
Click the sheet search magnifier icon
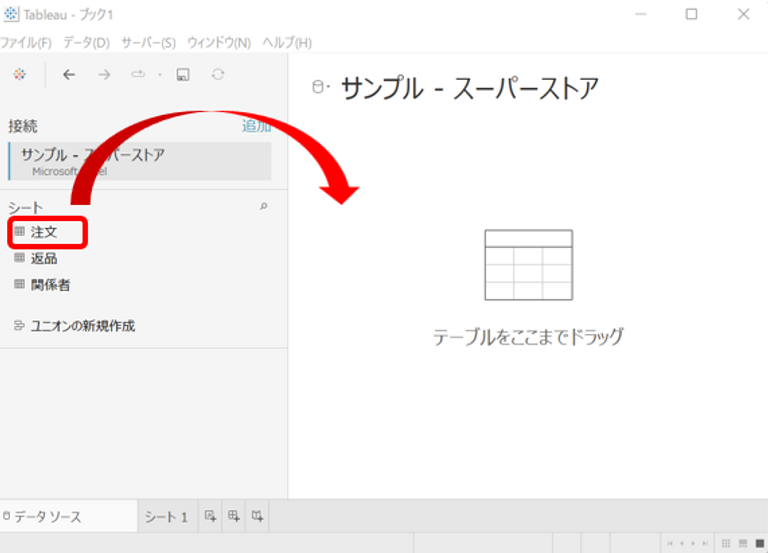tap(264, 206)
